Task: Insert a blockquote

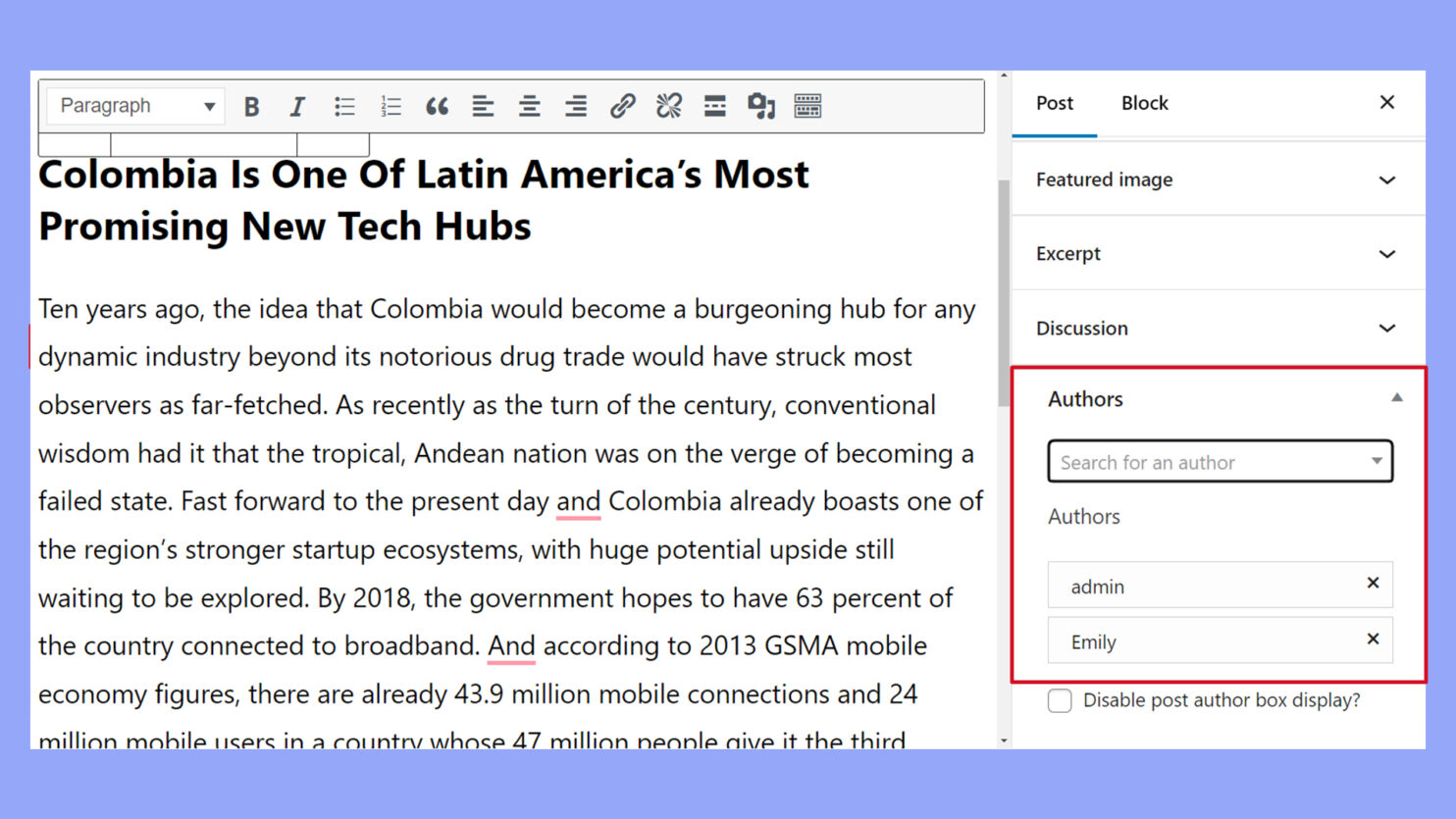Action: tap(437, 105)
